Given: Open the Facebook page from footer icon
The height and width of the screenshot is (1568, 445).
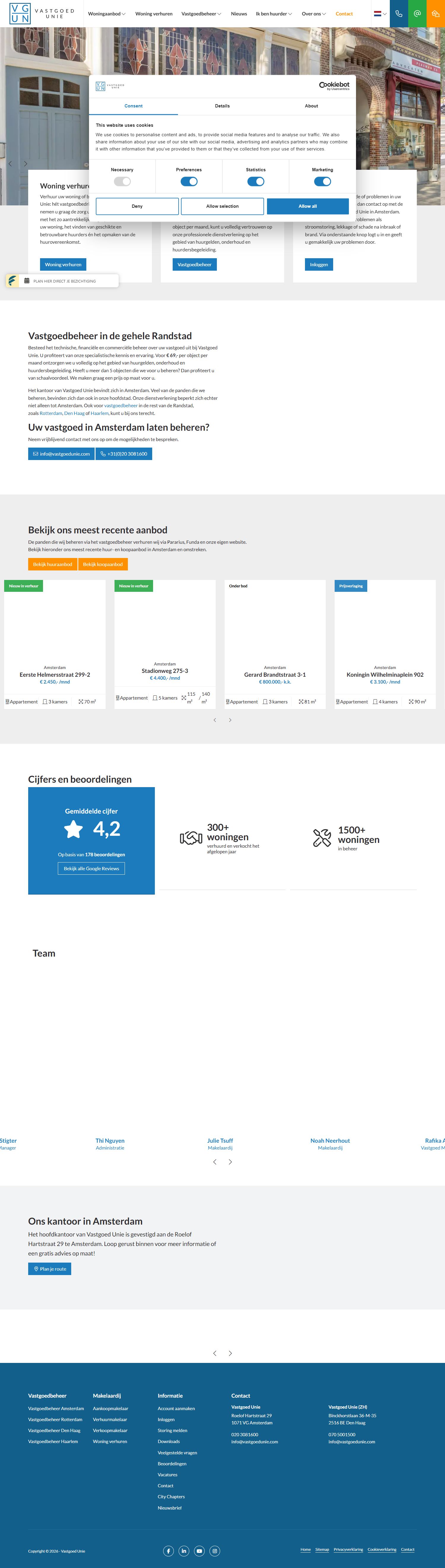Looking at the screenshot, I should click(169, 1550).
